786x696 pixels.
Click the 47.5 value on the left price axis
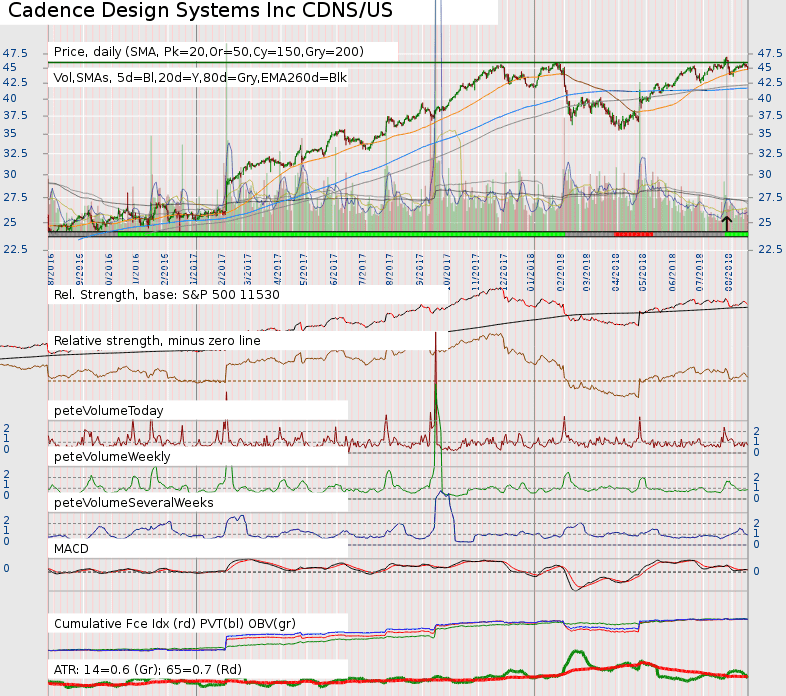16,53
